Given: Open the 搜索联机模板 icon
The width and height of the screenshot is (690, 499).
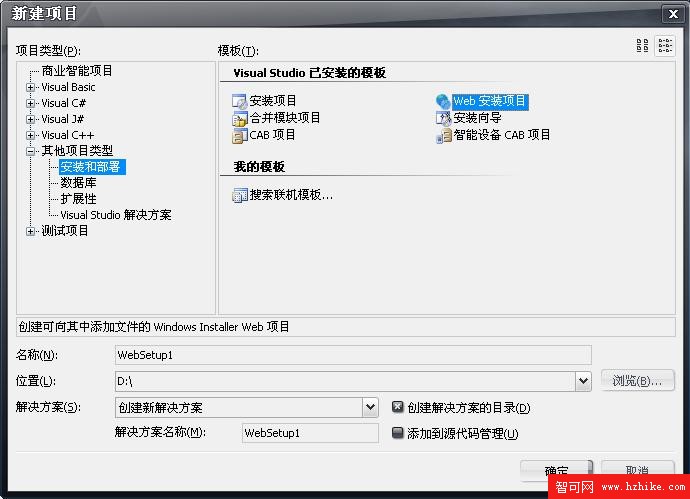Looking at the screenshot, I should tap(240, 195).
